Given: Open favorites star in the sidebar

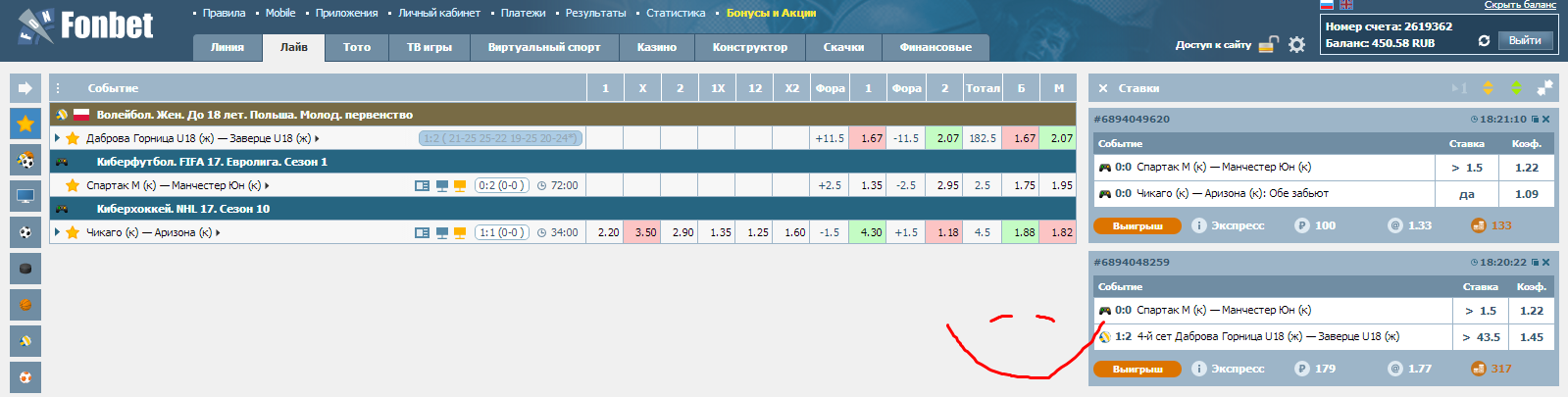Looking at the screenshot, I should 25,124.
